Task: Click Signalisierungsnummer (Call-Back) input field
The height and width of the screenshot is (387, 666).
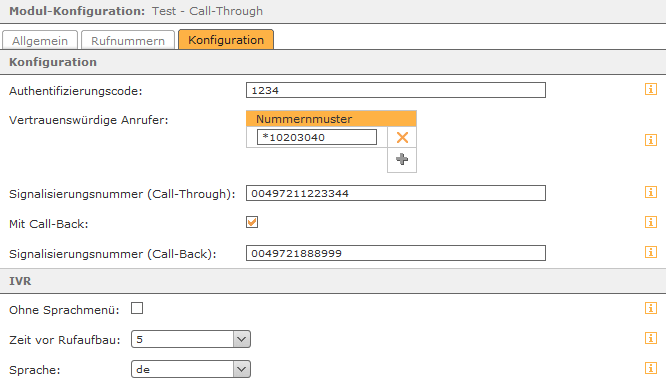Action: pyautogui.click(x=396, y=253)
